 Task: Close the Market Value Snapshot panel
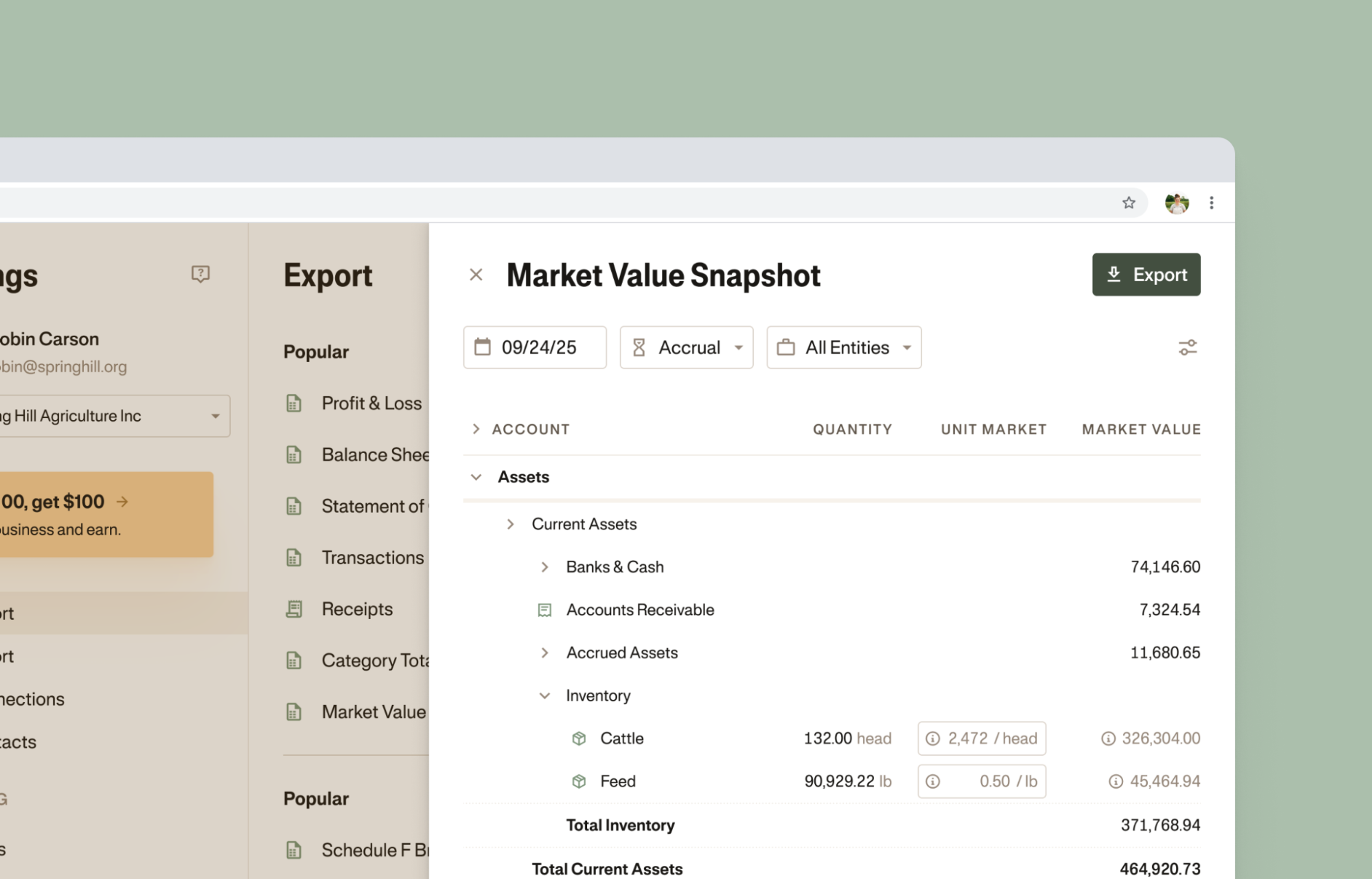click(x=476, y=275)
